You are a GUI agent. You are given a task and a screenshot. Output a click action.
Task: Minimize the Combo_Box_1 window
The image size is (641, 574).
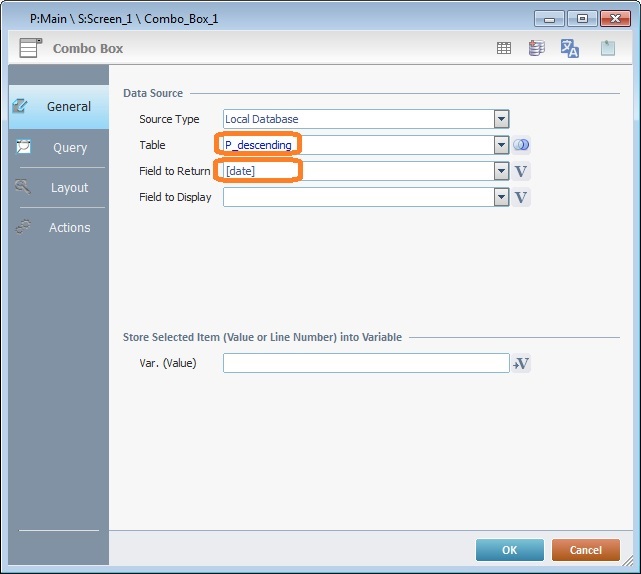[x=549, y=19]
